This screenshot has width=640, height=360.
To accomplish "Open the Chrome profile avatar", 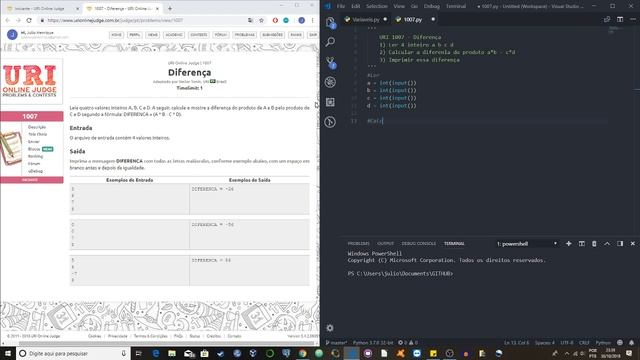I will [302, 20].
